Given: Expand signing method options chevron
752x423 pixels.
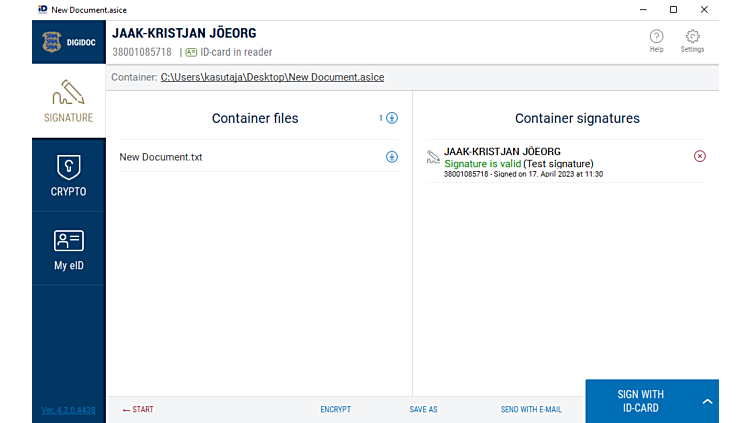Looking at the screenshot, I should [707, 402].
